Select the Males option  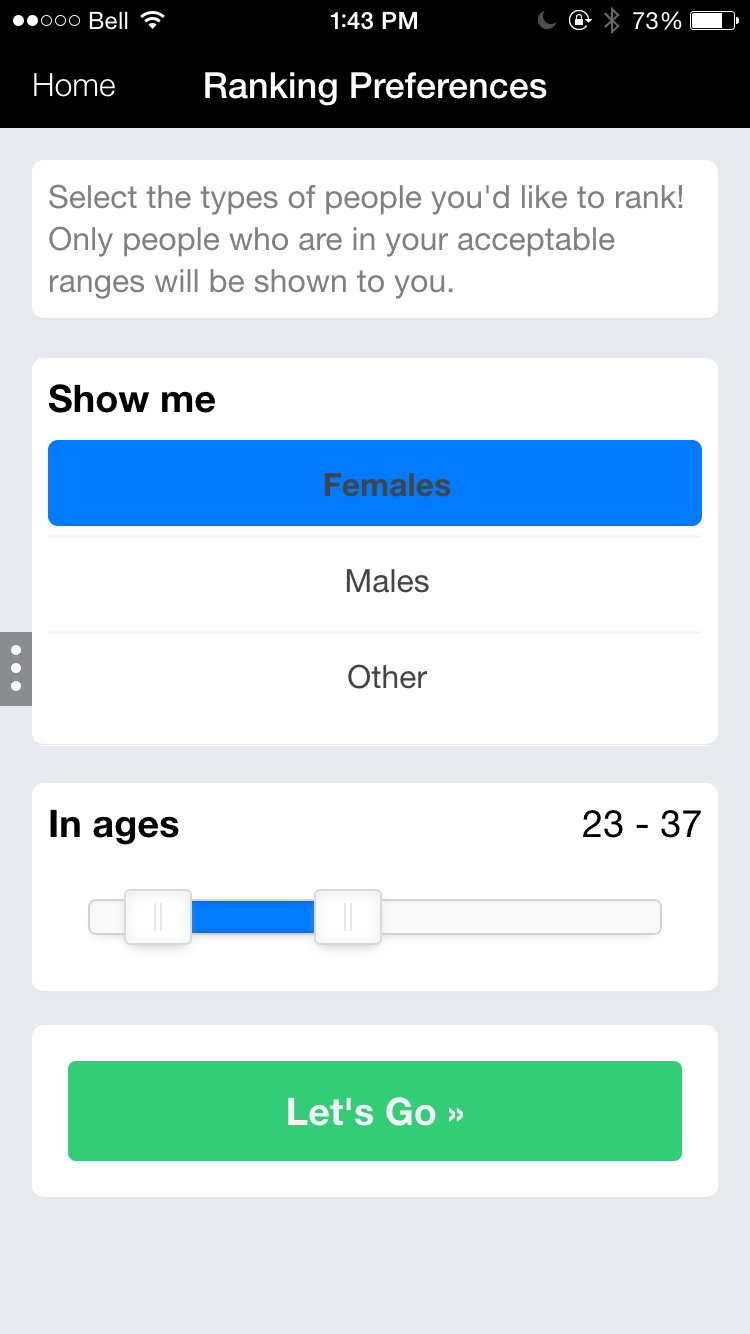click(x=386, y=581)
